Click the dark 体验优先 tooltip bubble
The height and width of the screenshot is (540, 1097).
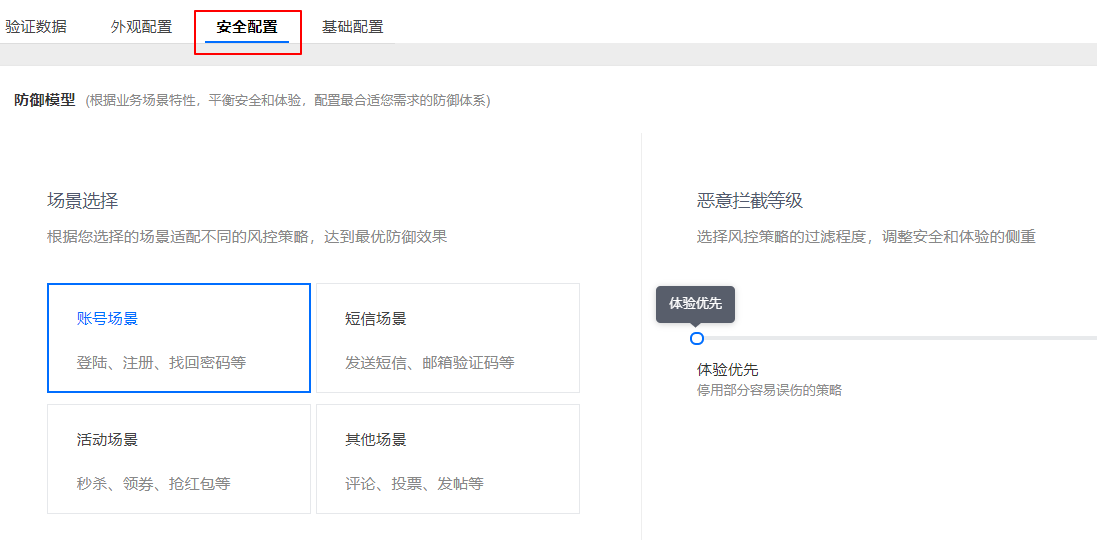click(695, 303)
